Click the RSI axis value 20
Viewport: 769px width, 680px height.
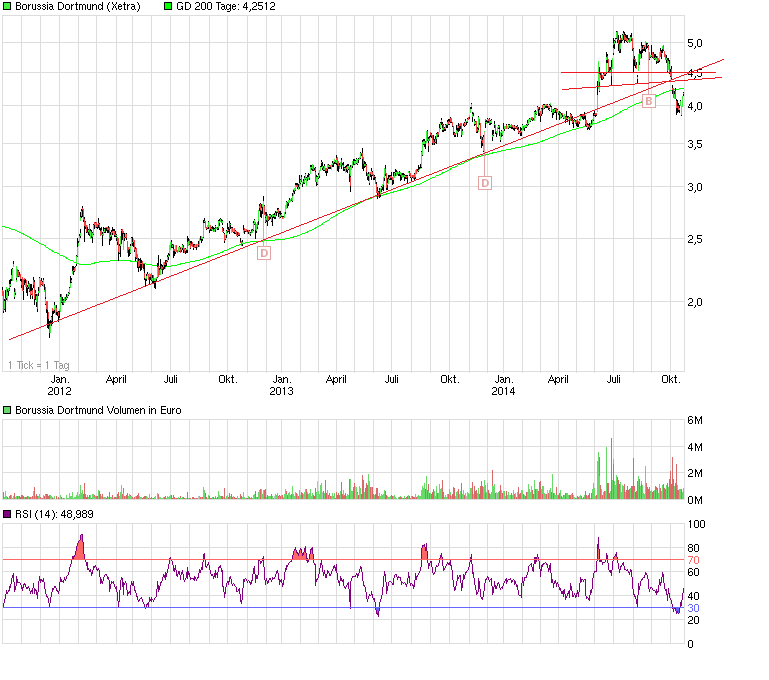(693, 620)
